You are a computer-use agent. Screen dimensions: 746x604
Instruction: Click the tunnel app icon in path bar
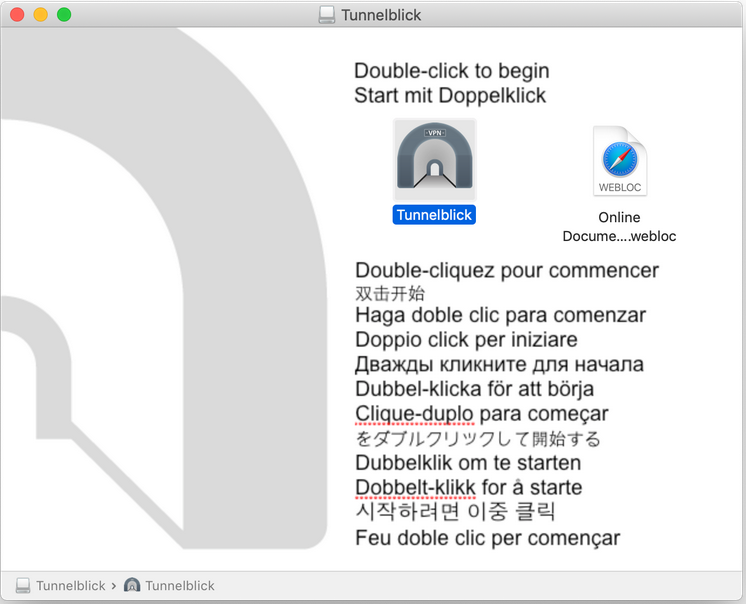132,585
